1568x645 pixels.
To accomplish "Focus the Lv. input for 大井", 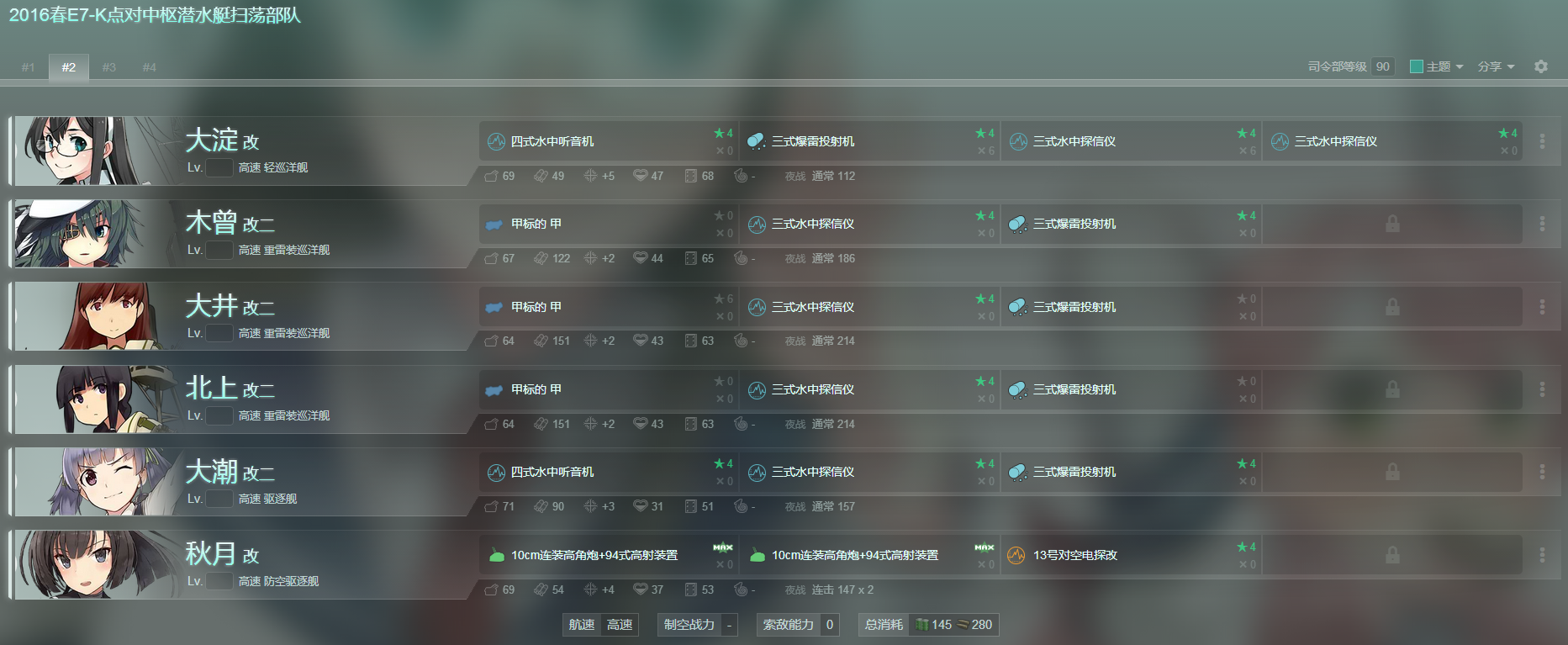I will tap(219, 333).
